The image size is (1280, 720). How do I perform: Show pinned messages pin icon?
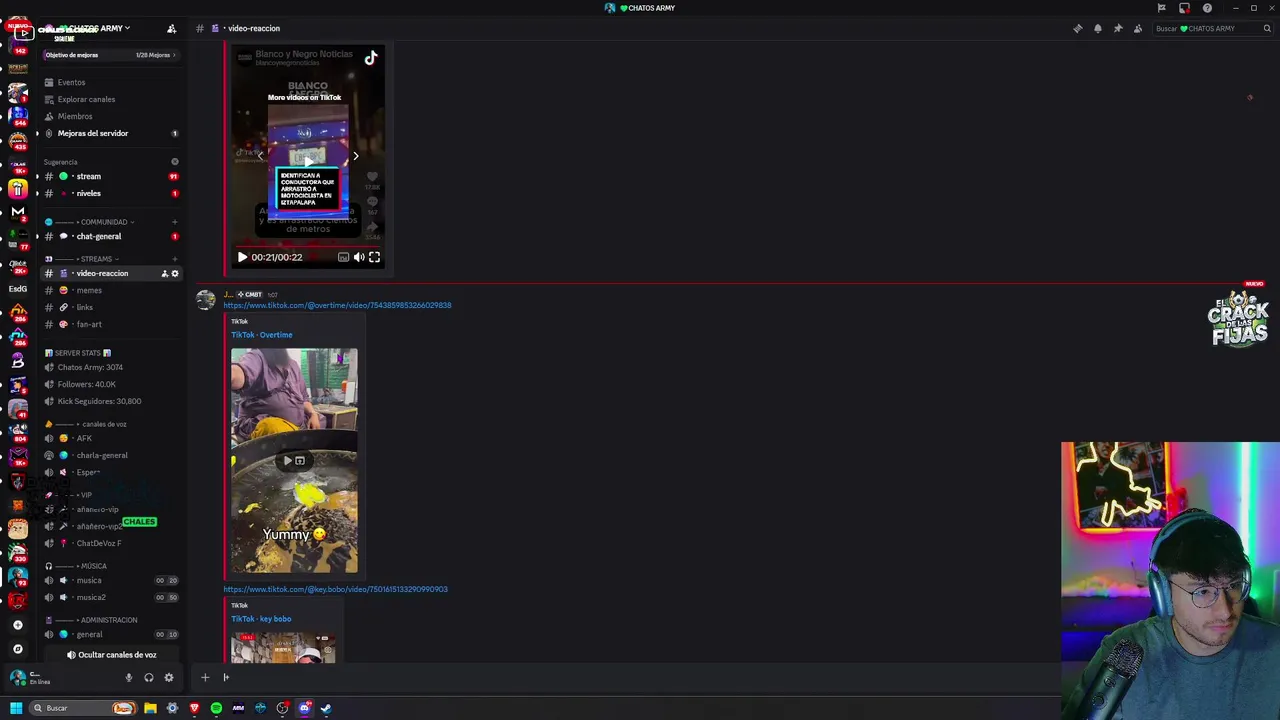click(1118, 28)
